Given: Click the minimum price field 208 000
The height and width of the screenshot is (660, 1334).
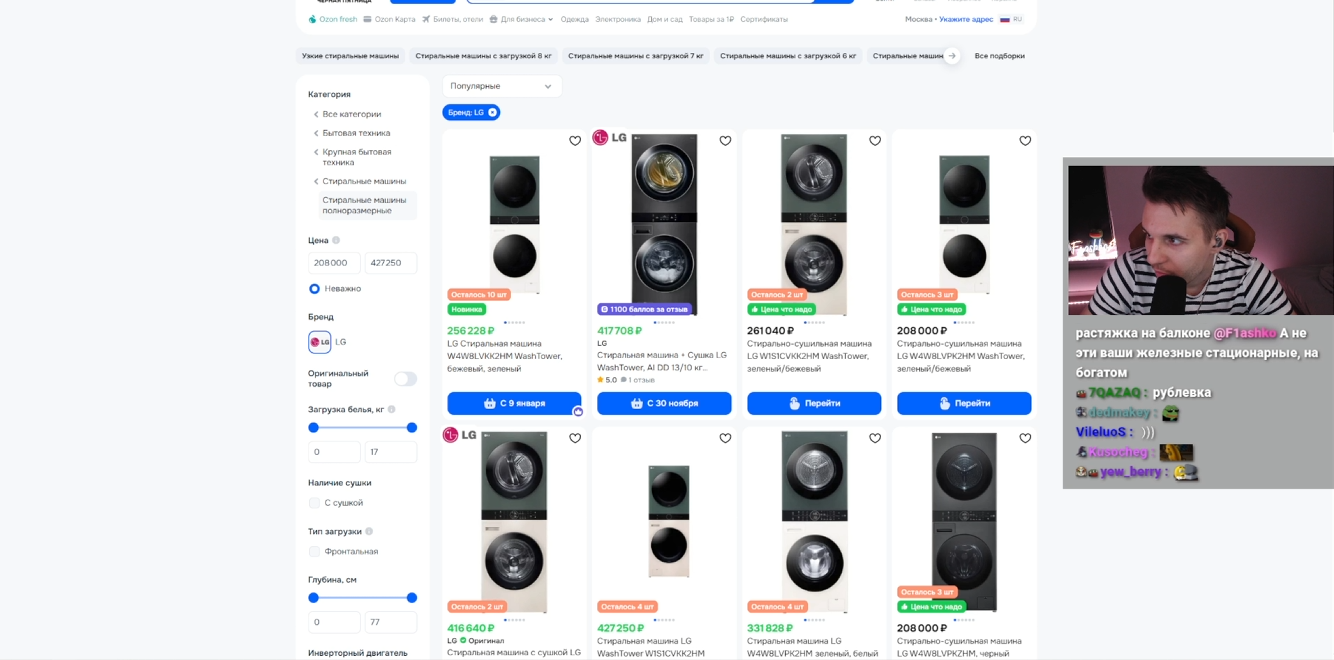Looking at the screenshot, I should (x=334, y=263).
